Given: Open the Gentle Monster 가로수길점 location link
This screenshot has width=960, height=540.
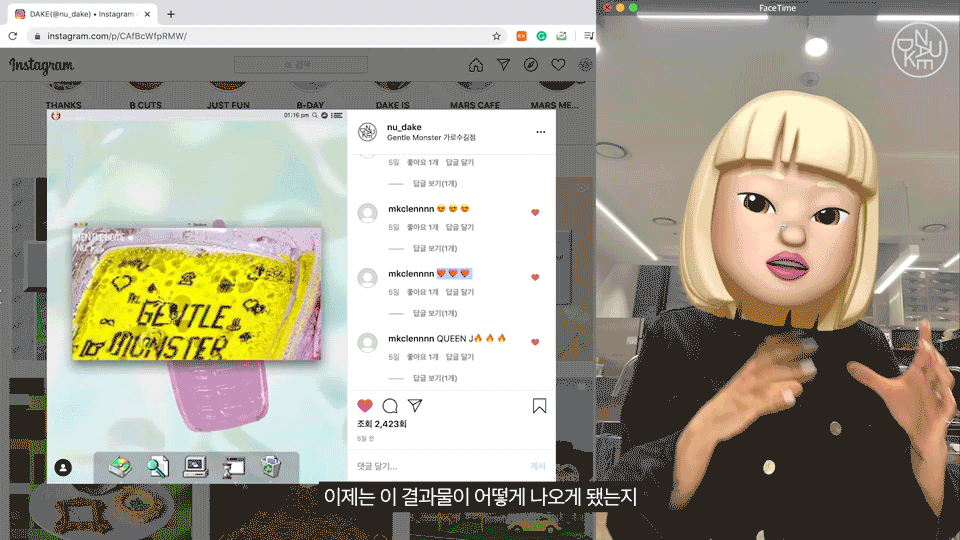Looking at the screenshot, I should click(x=431, y=138).
